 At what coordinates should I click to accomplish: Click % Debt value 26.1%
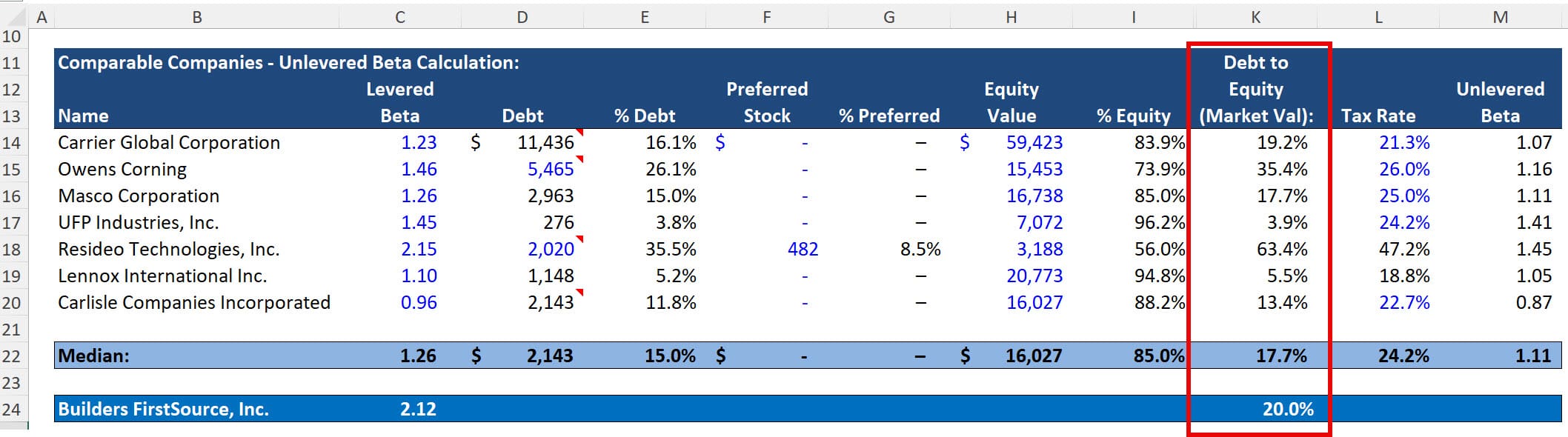point(671,169)
